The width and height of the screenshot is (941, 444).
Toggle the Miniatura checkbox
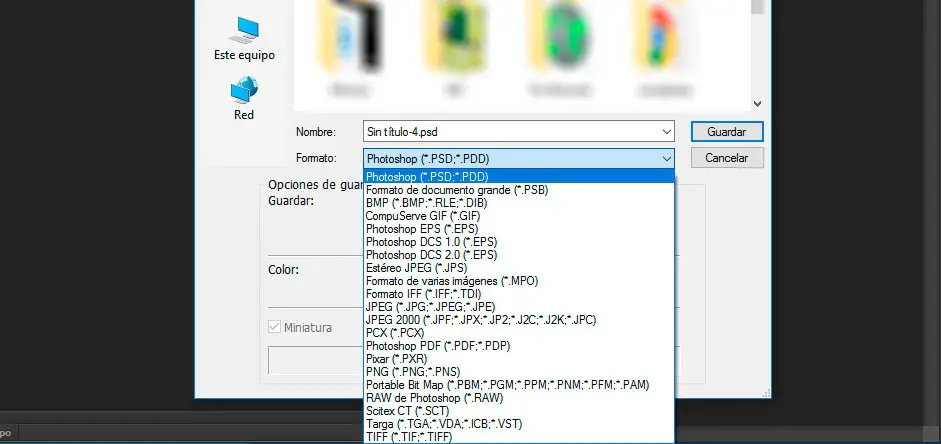coord(274,328)
